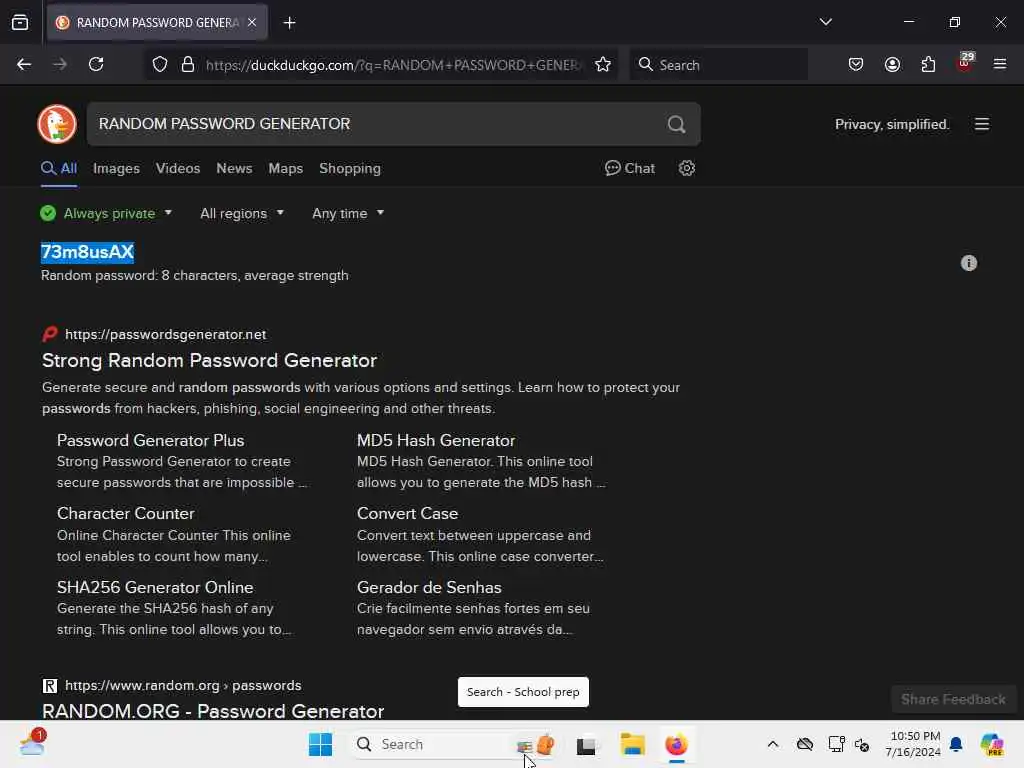Click the generated password 73m8usAX
The height and width of the screenshot is (768, 1024).
point(87,252)
